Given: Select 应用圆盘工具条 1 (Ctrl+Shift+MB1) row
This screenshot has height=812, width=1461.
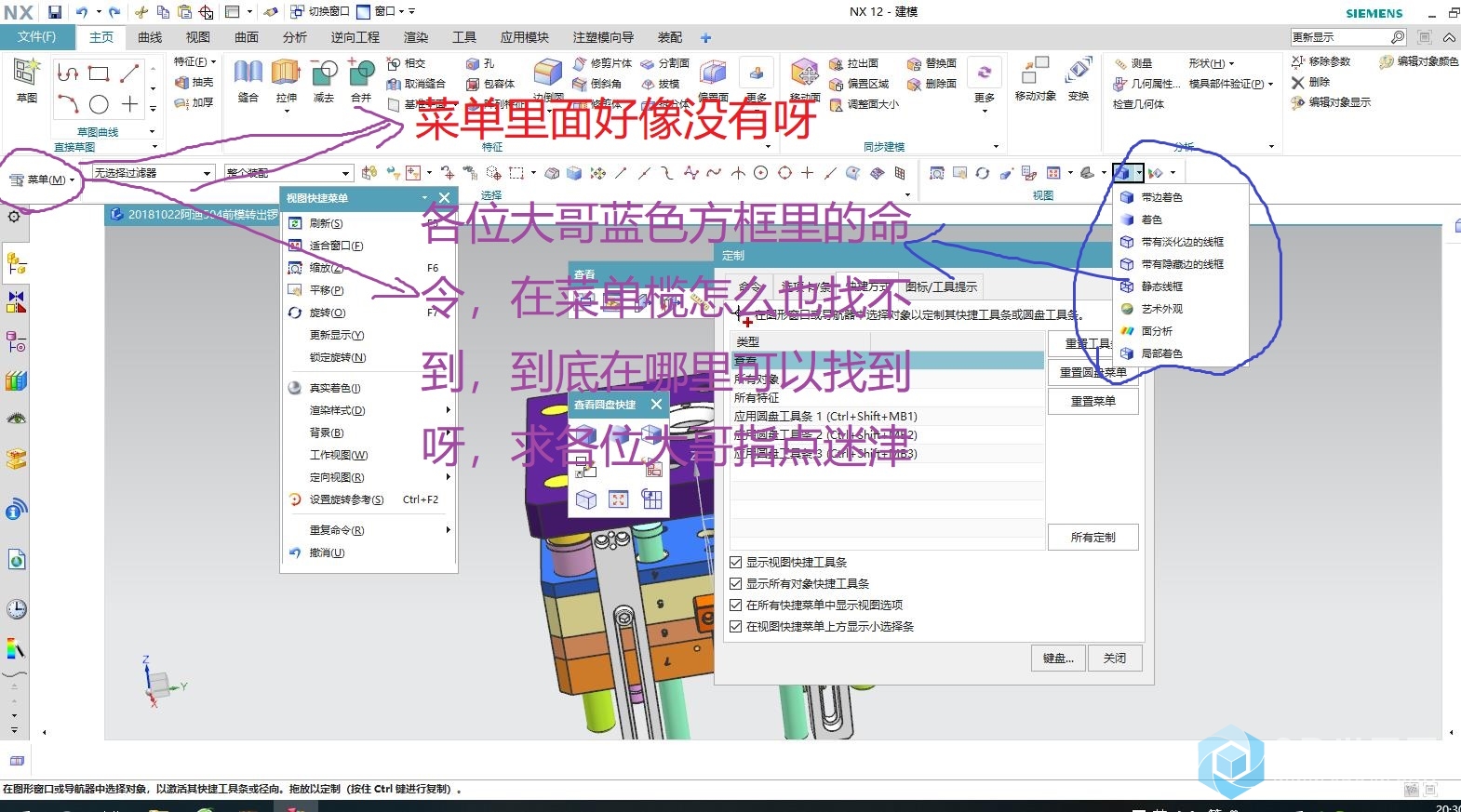Looking at the screenshot, I should [x=887, y=417].
